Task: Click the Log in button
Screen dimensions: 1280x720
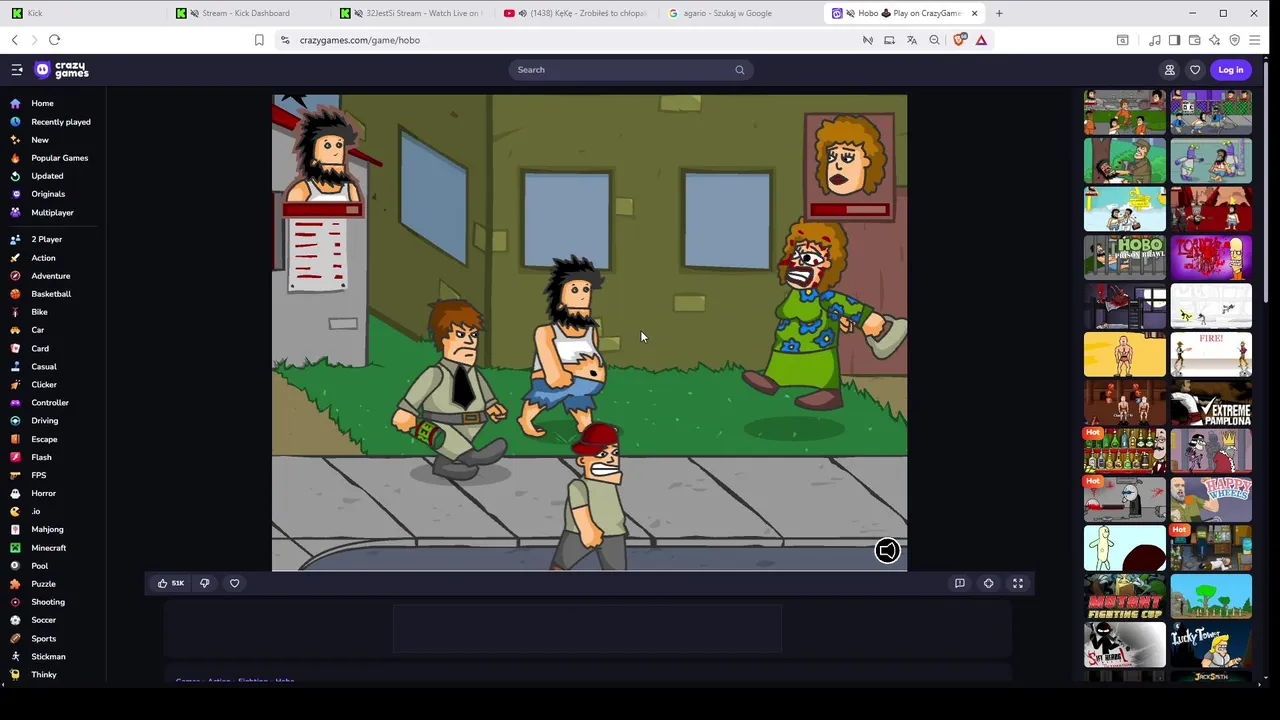Action: [x=1231, y=70]
